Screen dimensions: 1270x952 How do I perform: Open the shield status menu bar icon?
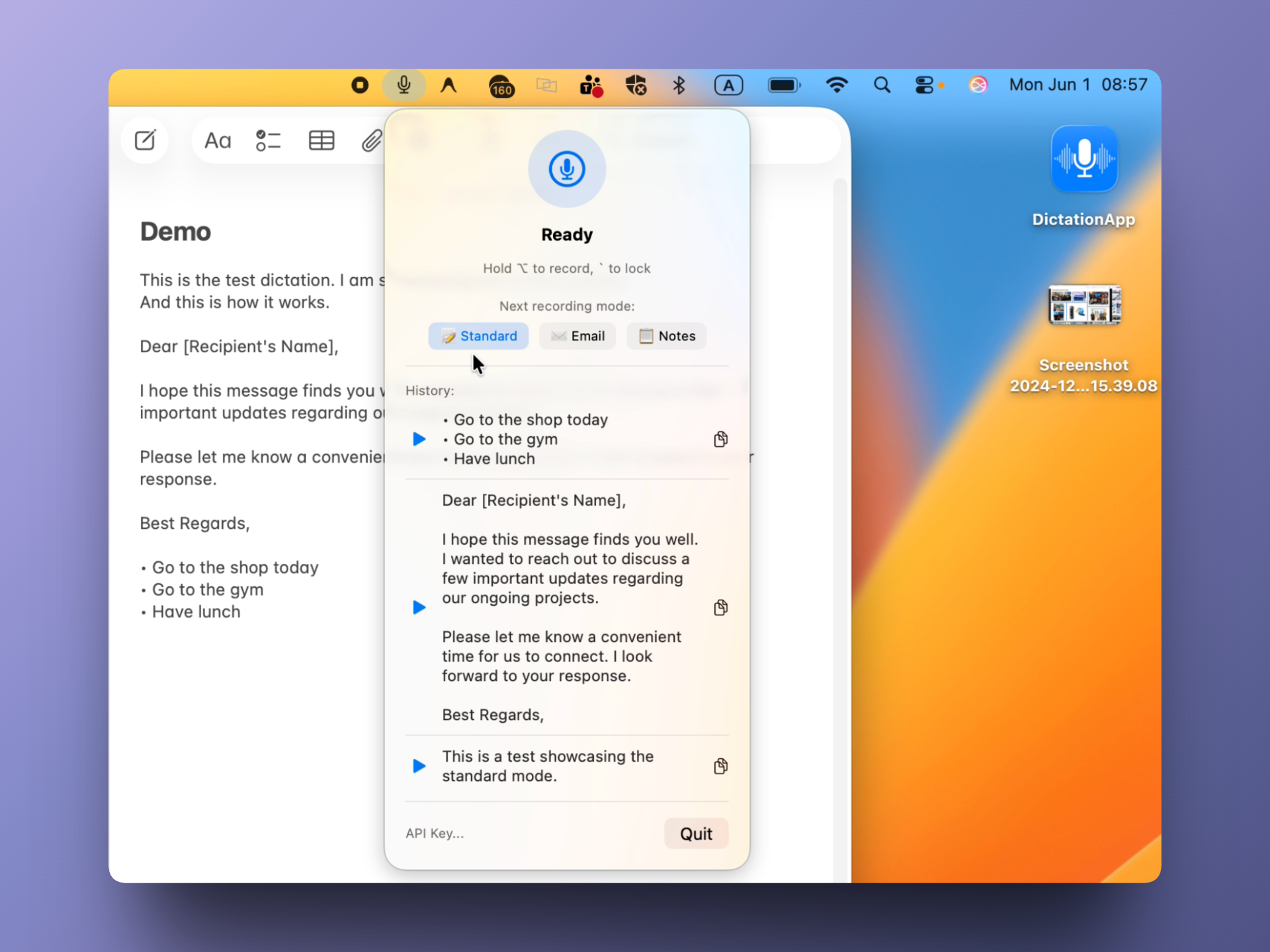[636, 85]
